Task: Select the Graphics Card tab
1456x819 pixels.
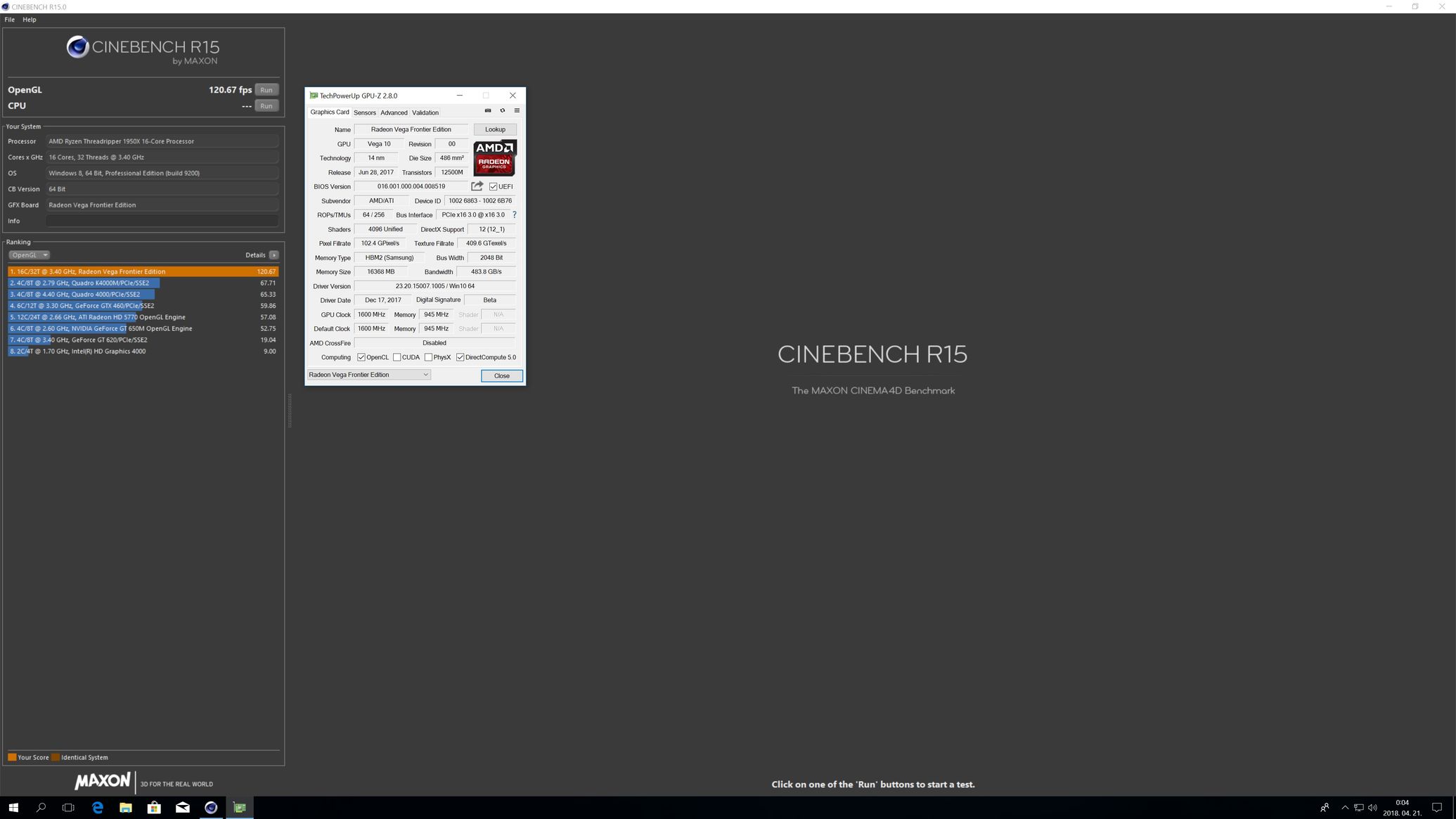Action: tap(330, 112)
